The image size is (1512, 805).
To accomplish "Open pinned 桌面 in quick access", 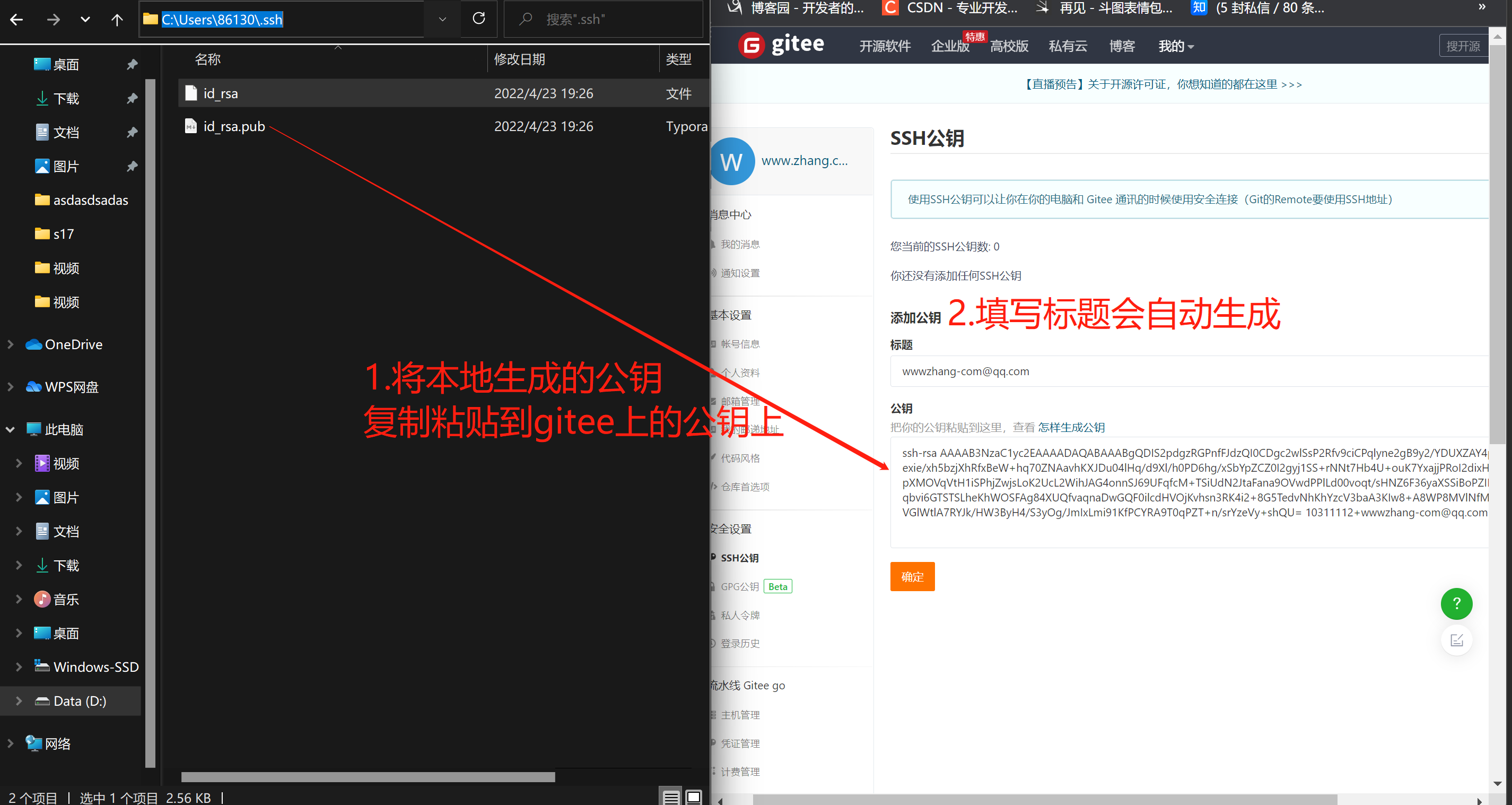I will (x=65, y=64).
